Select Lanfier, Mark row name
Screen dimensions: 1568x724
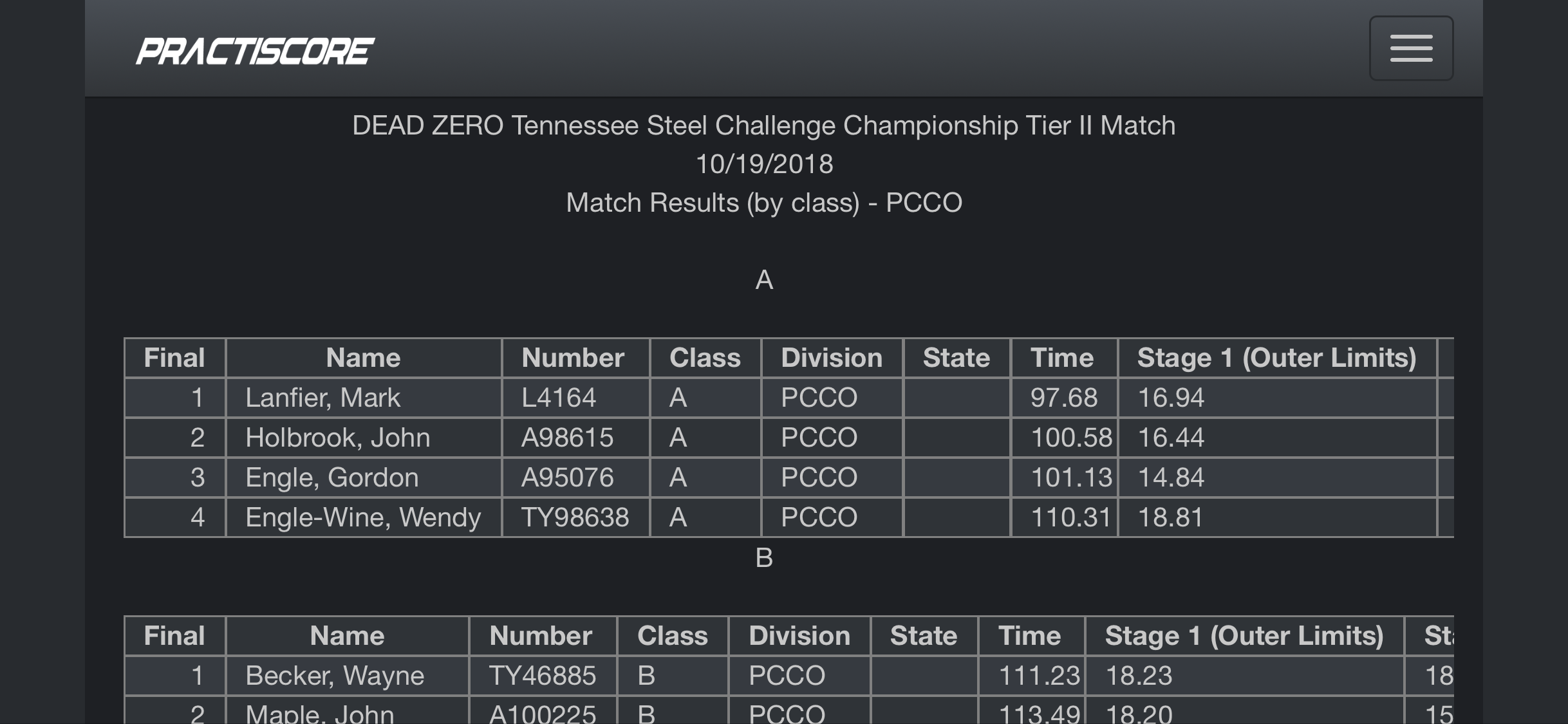point(322,398)
